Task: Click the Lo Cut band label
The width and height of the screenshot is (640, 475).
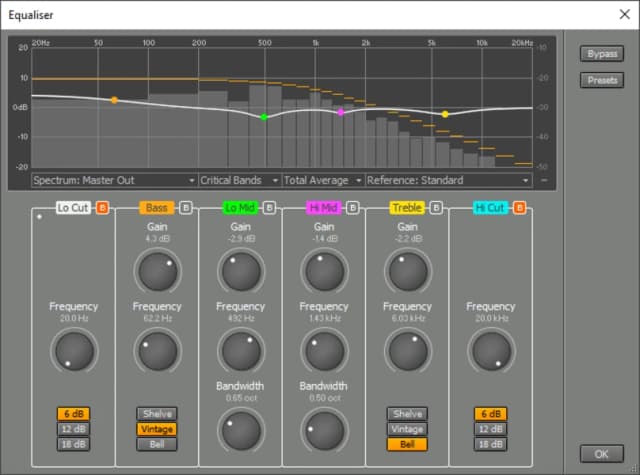Action: 73,208
